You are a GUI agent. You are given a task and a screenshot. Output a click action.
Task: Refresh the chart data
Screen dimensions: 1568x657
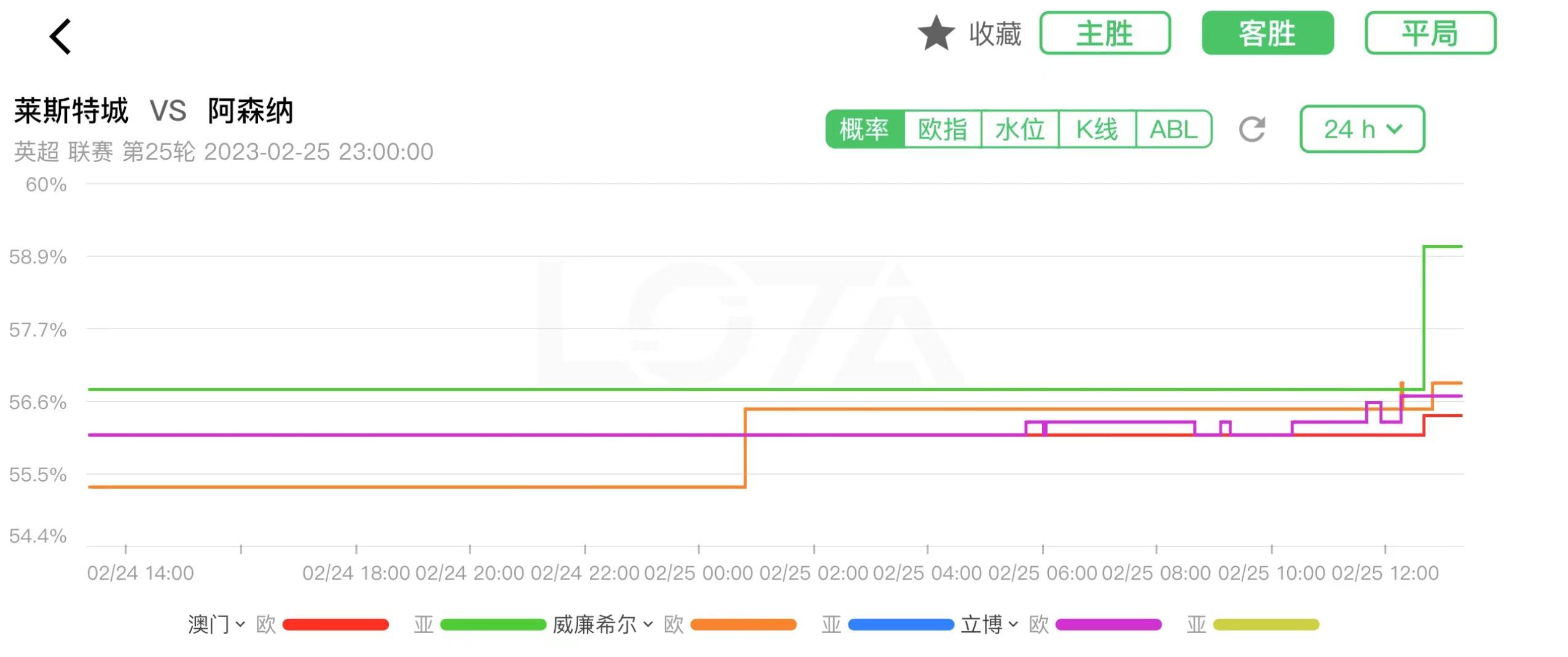1252,129
